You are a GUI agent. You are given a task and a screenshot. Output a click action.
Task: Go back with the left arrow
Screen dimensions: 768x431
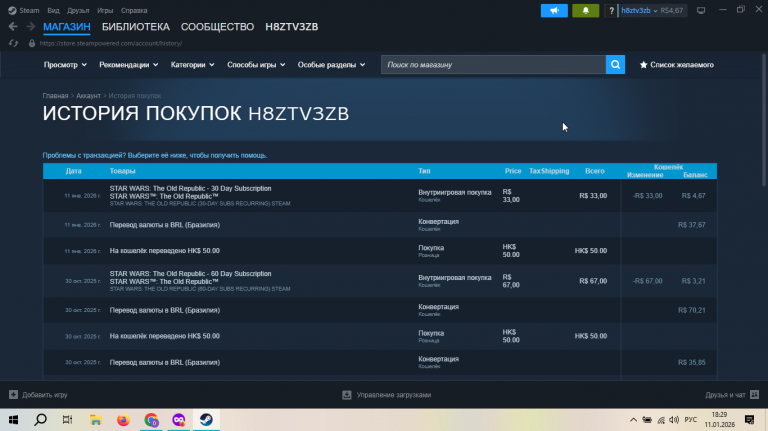point(13,26)
